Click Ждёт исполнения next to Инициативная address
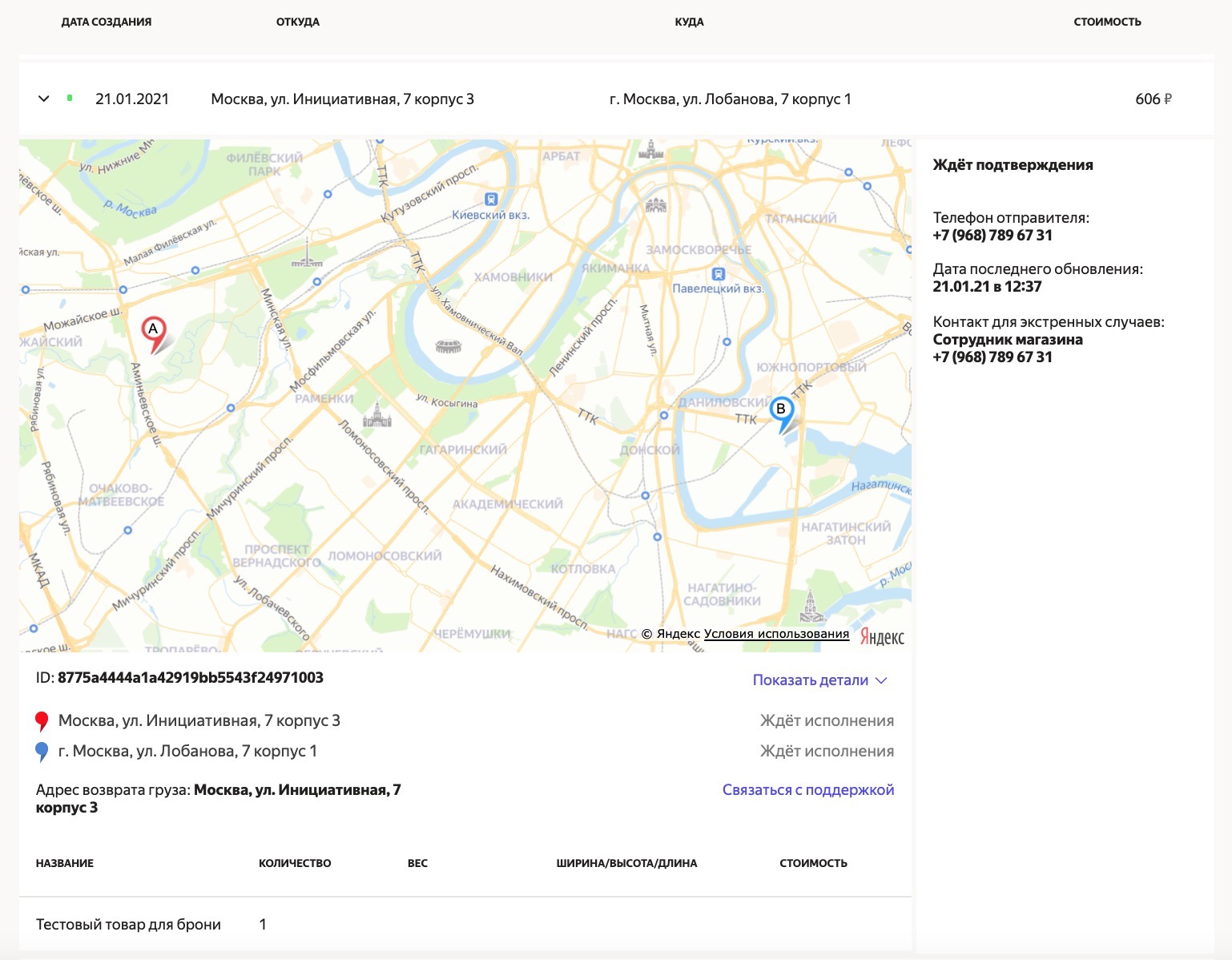This screenshot has height=960, width=1232. (x=827, y=721)
